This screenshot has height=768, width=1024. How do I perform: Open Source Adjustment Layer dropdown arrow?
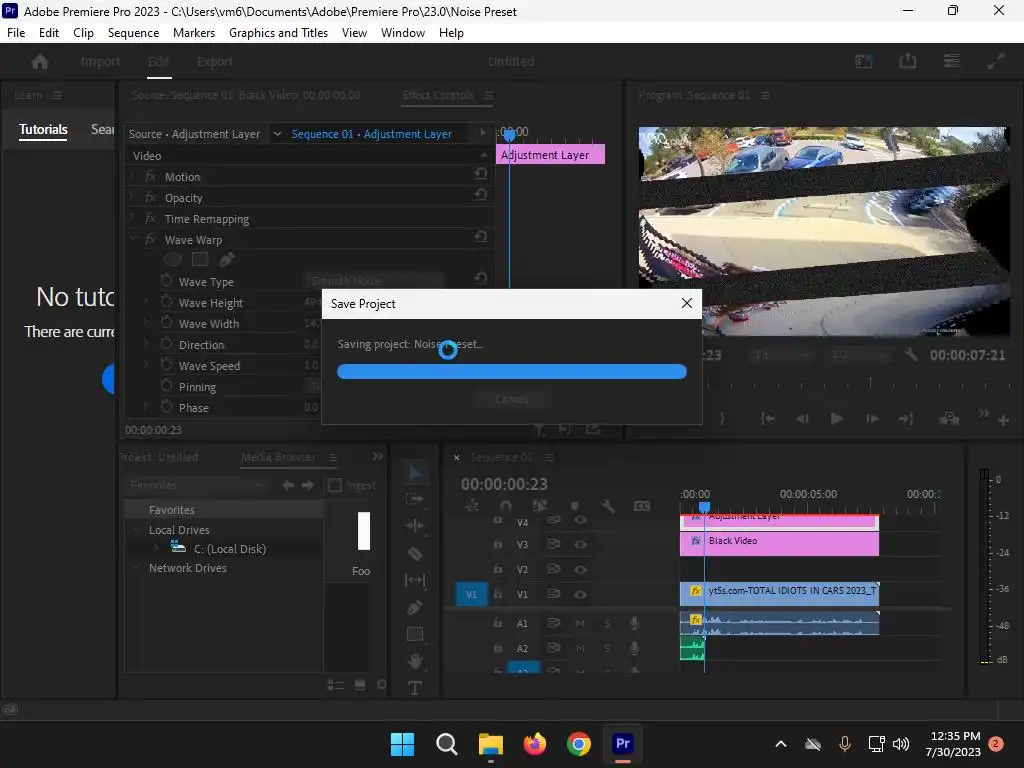tap(277, 134)
